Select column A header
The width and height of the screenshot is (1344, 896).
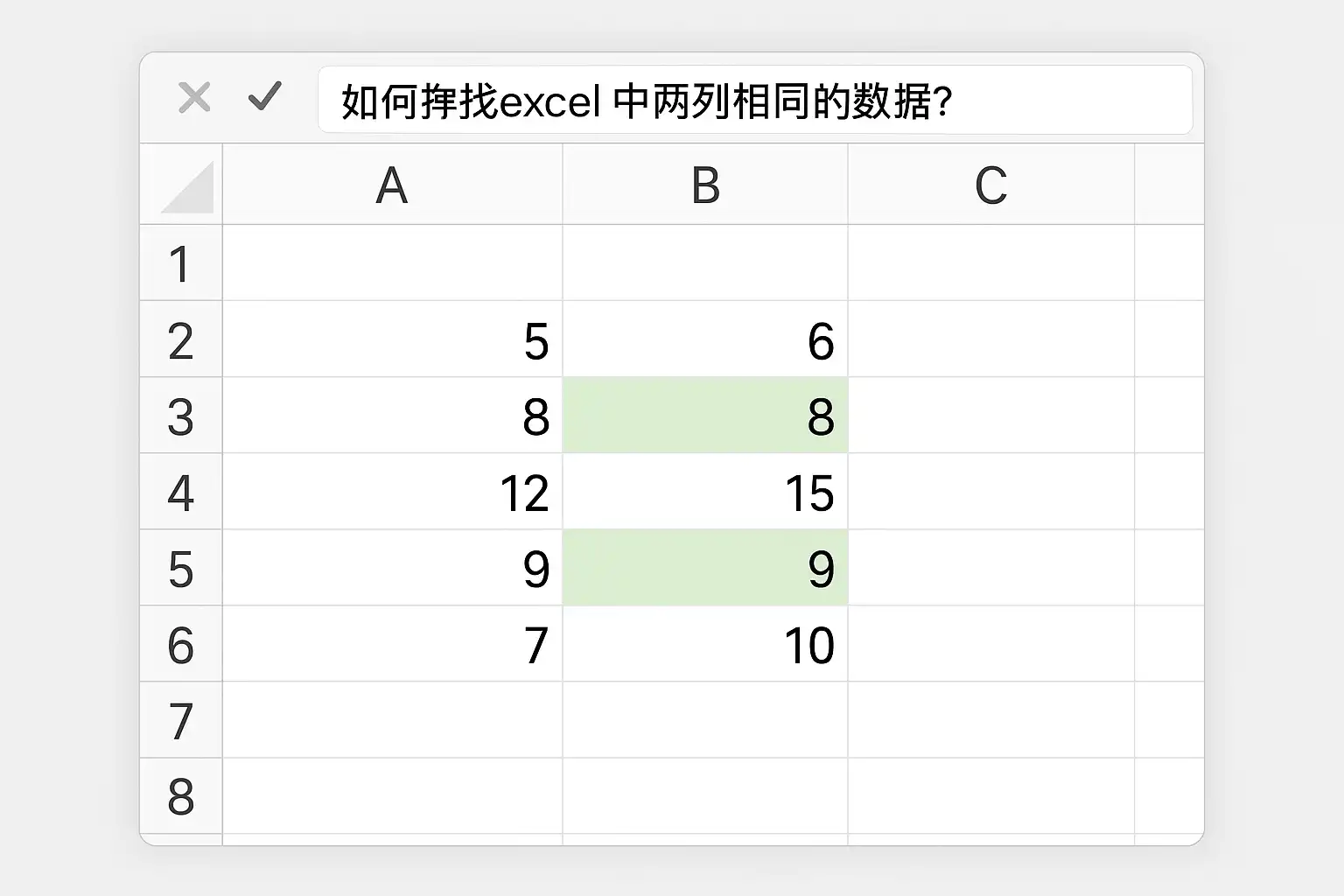pos(393,185)
